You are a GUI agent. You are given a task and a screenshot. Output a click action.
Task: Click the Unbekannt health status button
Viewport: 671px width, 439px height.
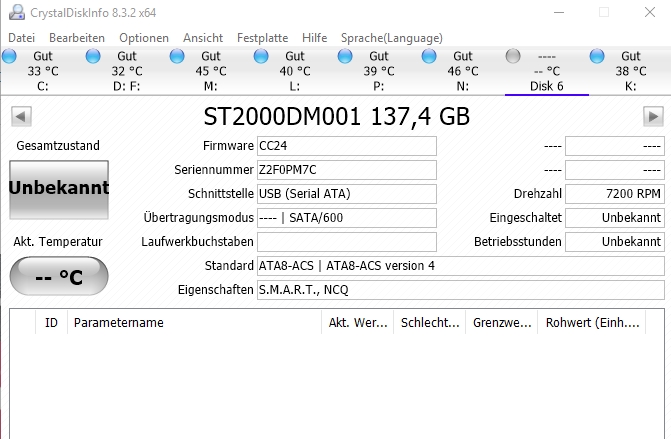click(59, 190)
